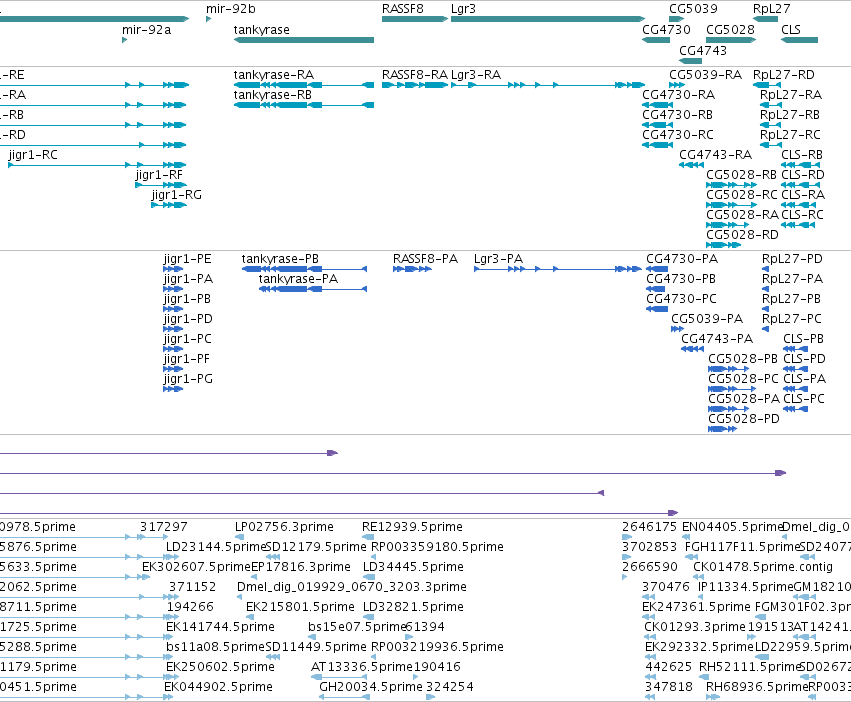The image size is (851, 702).
Task: Click the CLS-RB transcript label
Action: (802, 155)
